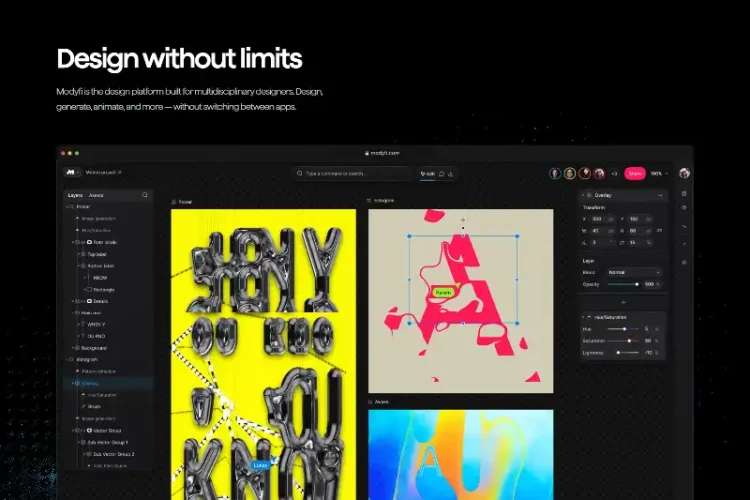
Task: Switch to the Layers tab
Action: pyautogui.click(x=75, y=195)
